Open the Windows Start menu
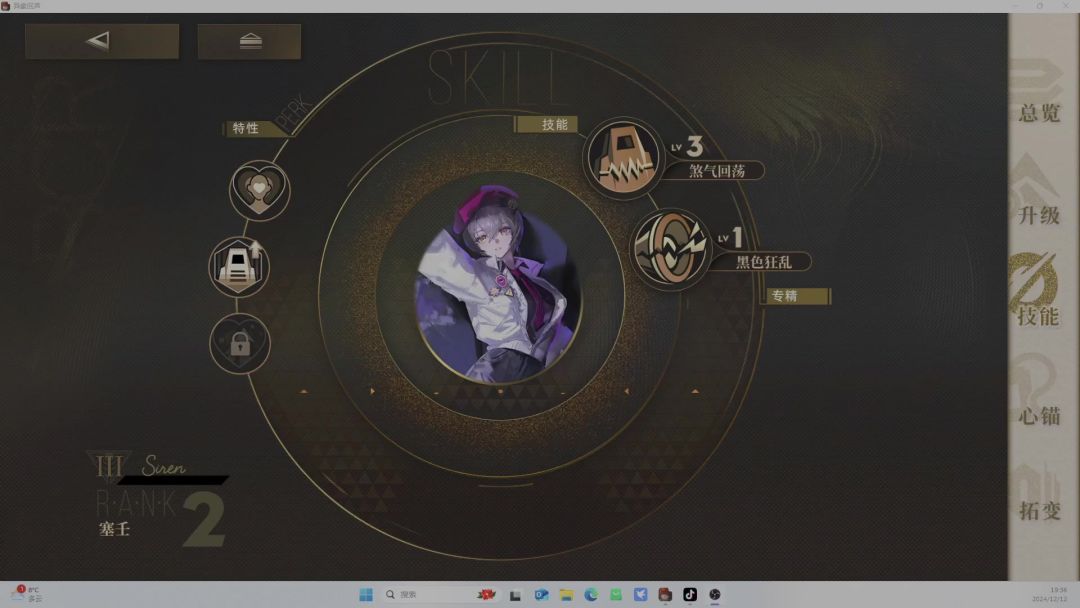Screen dimensions: 1080x608 tap(366, 594)
